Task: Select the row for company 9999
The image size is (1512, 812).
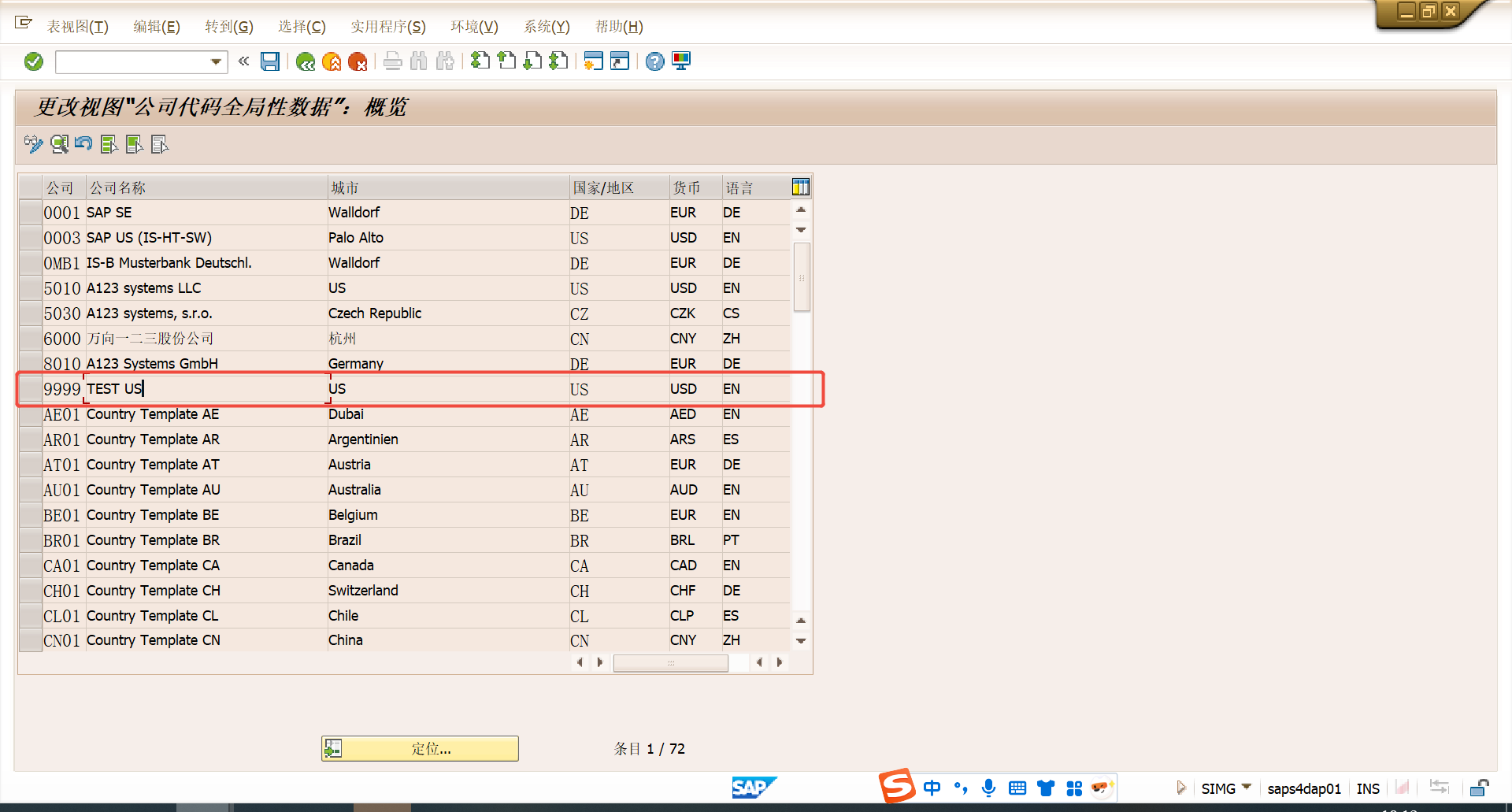Action: coord(31,389)
